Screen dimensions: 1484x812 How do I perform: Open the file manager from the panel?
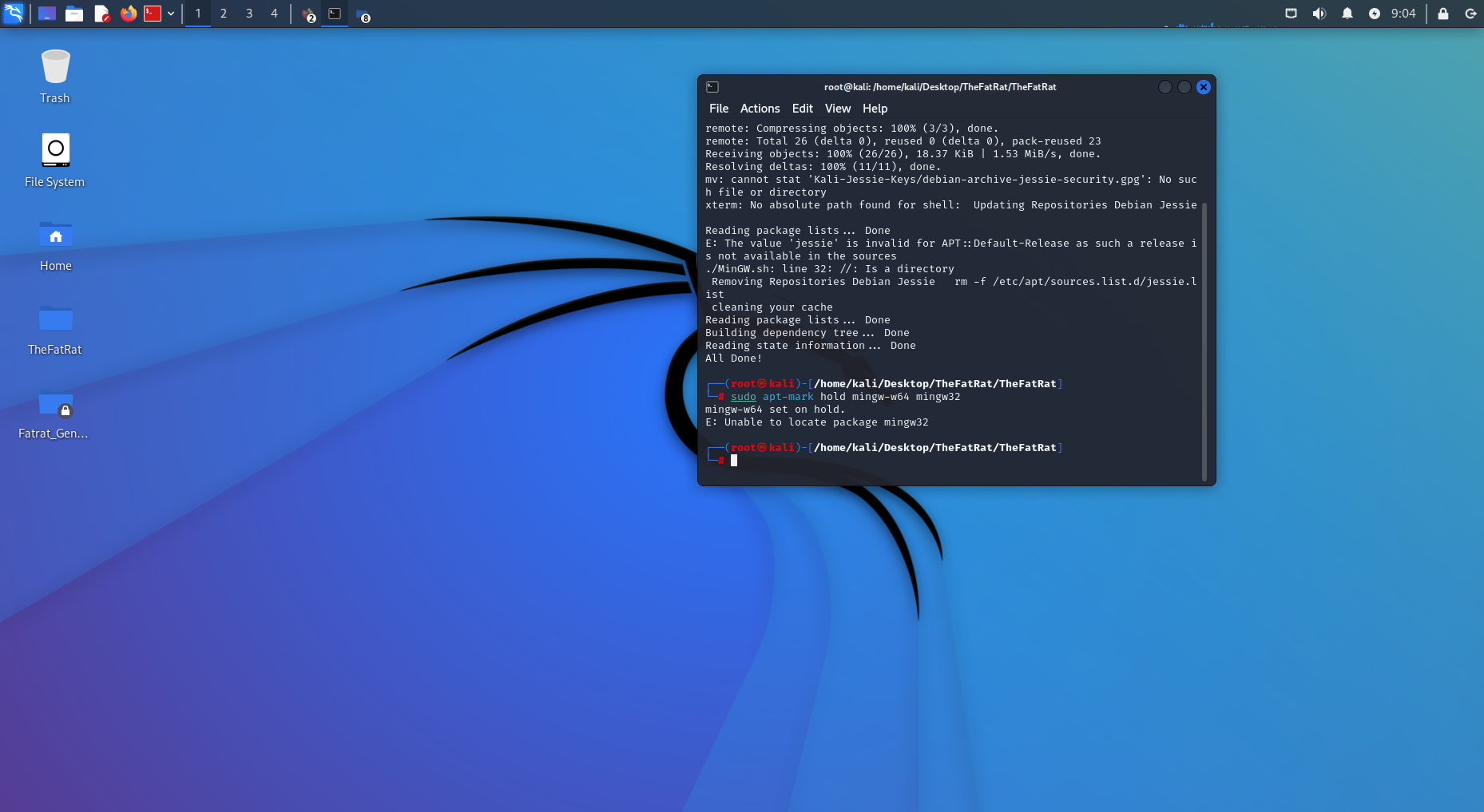(x=74, y=14)
